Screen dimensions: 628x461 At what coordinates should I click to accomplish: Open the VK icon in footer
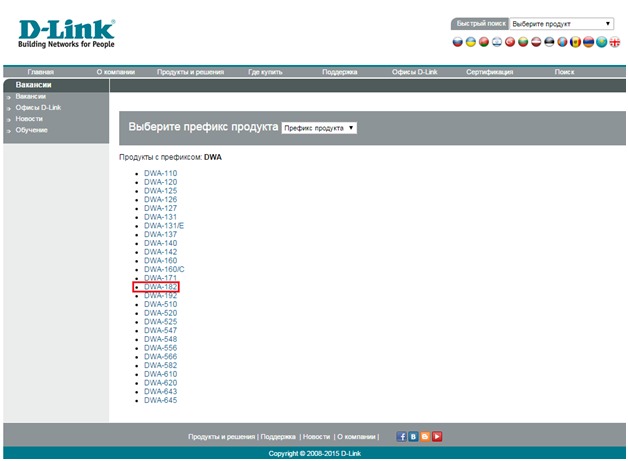(x=413, y=436)
